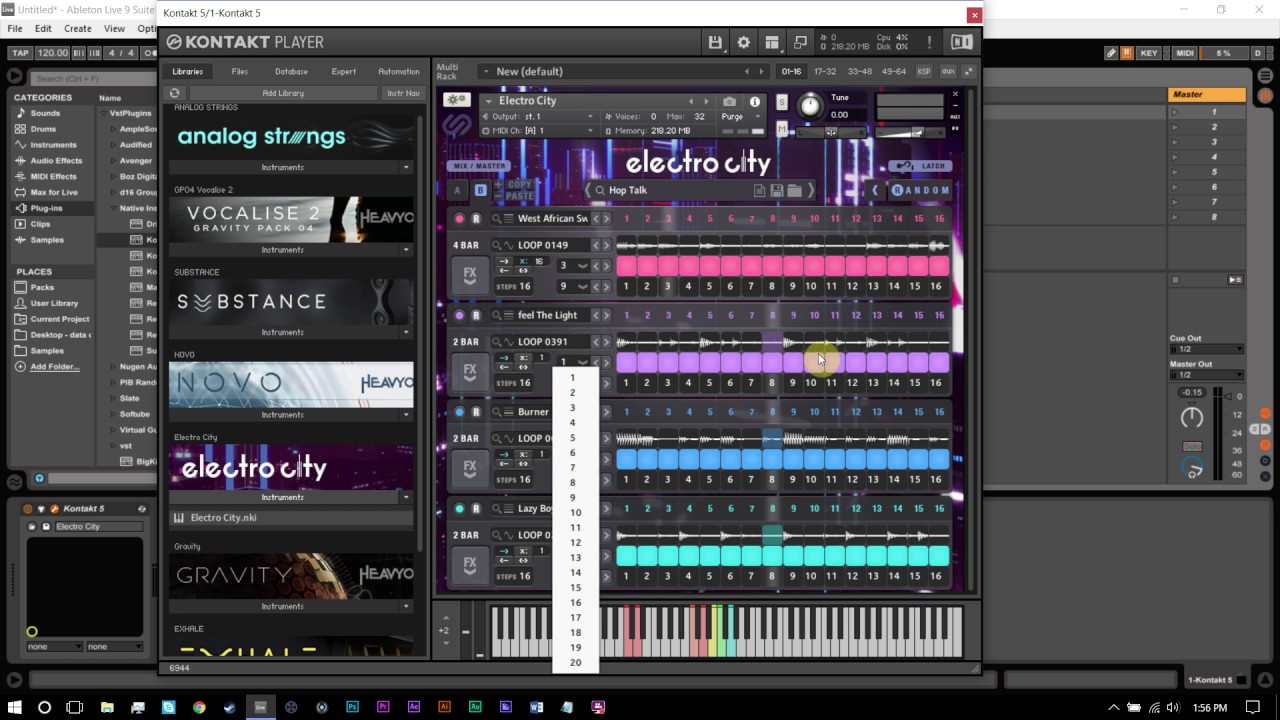Search kits with the Hop Talk magnifier

click(600, 190)
